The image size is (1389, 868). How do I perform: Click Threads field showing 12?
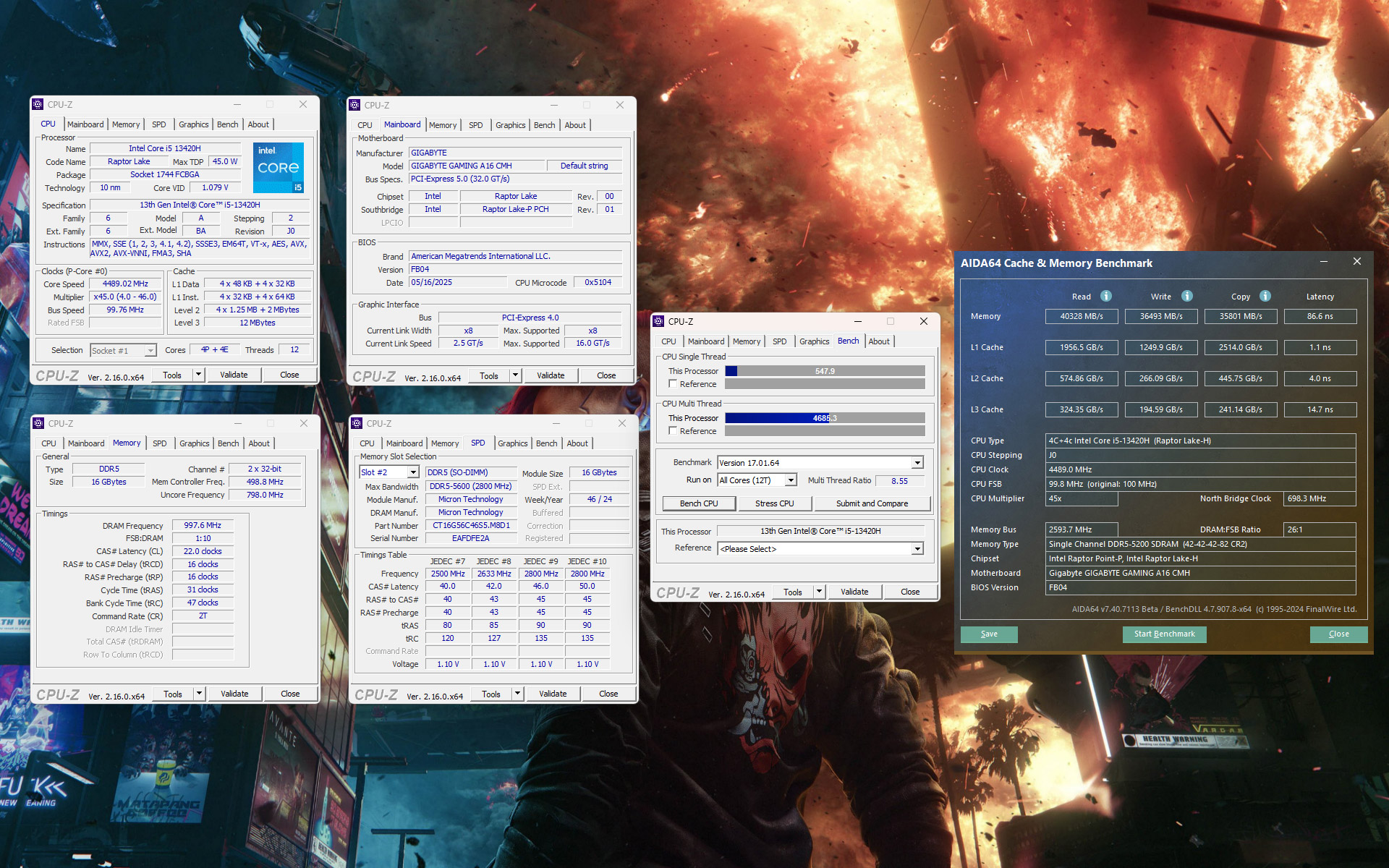294,350
